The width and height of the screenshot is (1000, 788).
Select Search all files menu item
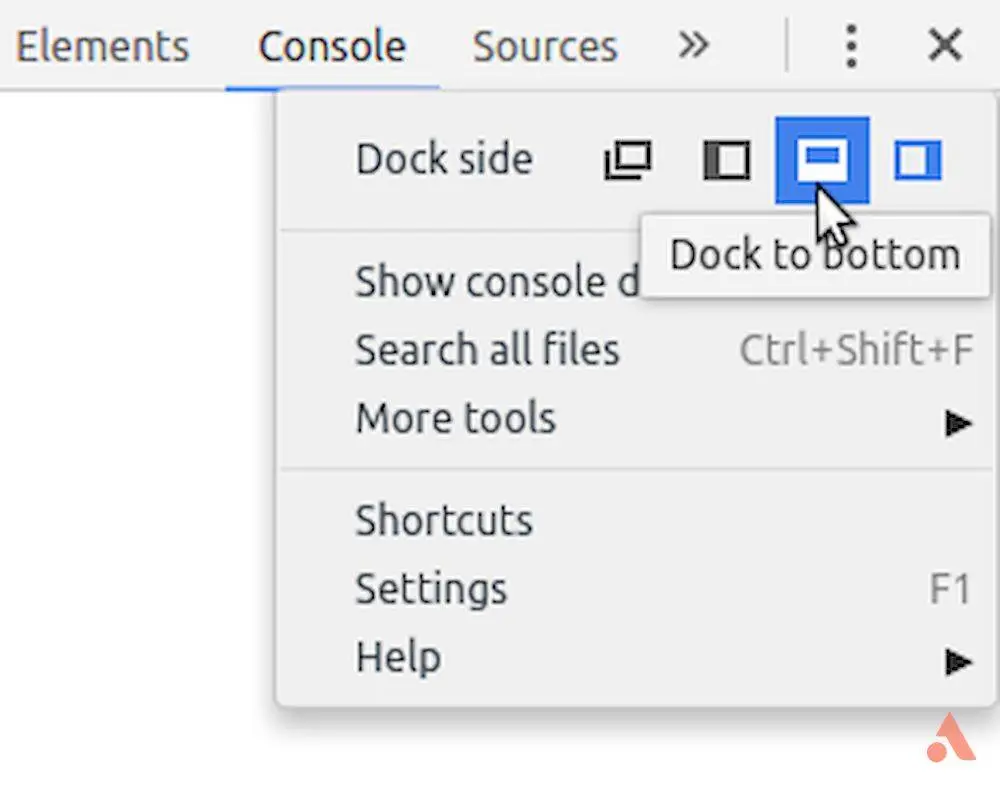point(487,350)
